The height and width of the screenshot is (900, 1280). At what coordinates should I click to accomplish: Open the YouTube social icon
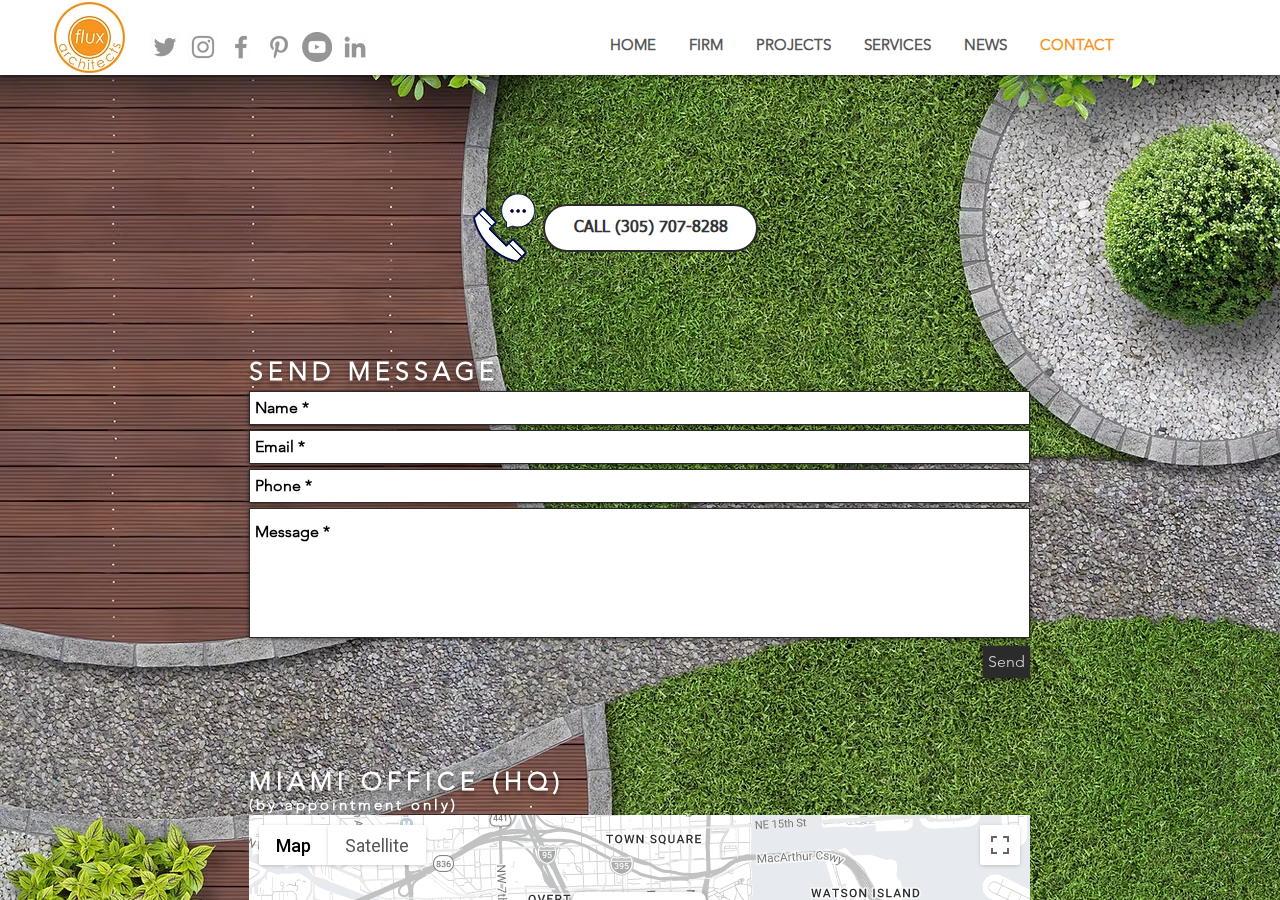tap(317, 47)
